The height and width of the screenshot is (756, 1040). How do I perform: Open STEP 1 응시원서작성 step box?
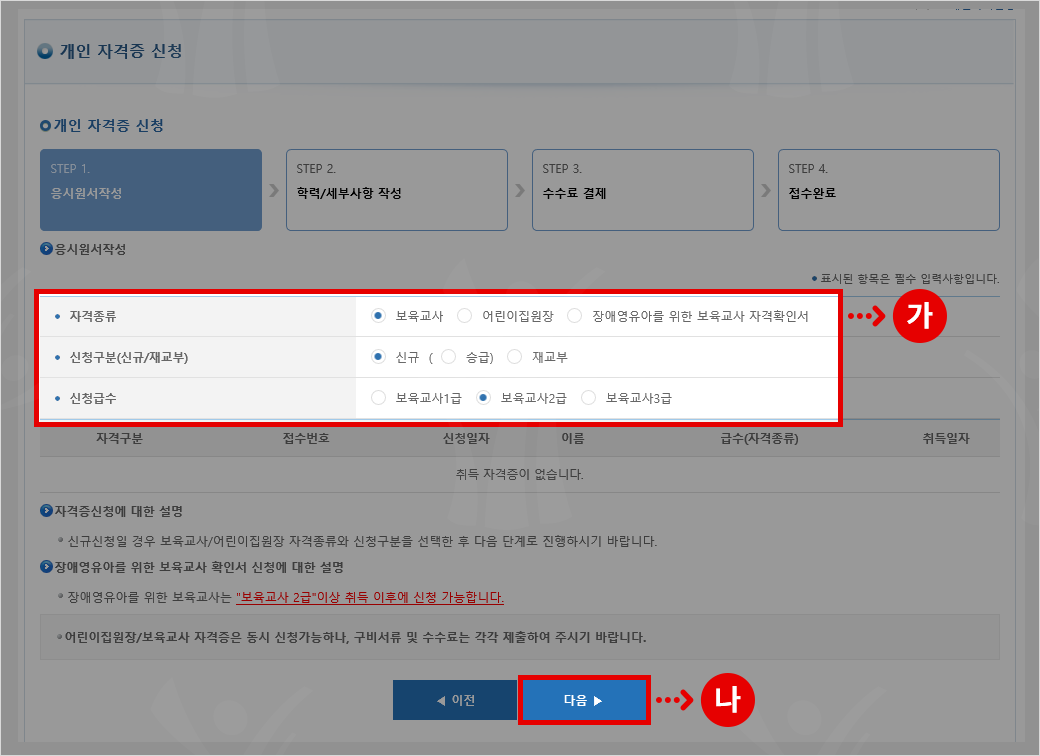pyautogui.click(x=151, y=190)
